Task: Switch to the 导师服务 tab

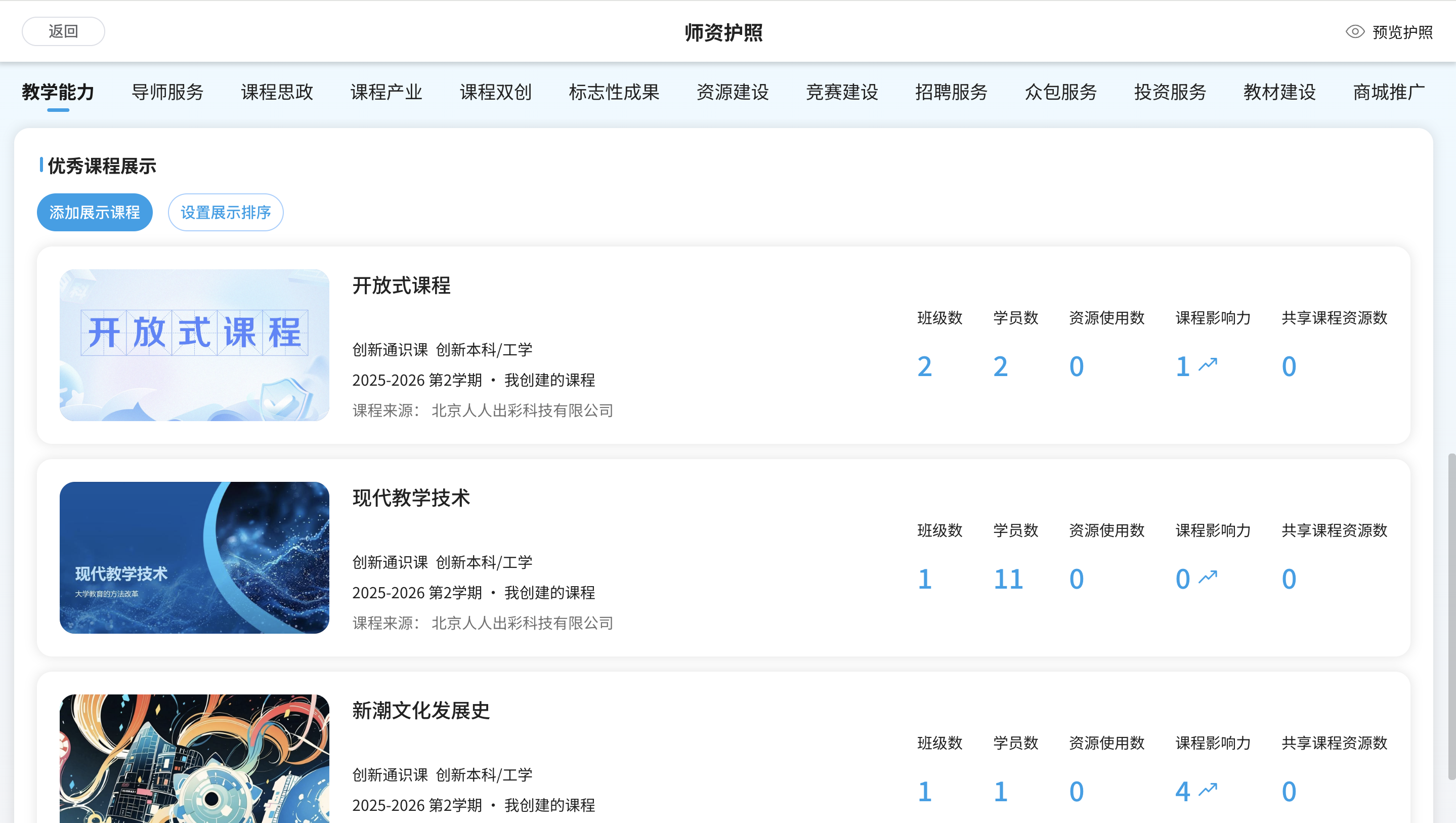Action: point(168,92)
